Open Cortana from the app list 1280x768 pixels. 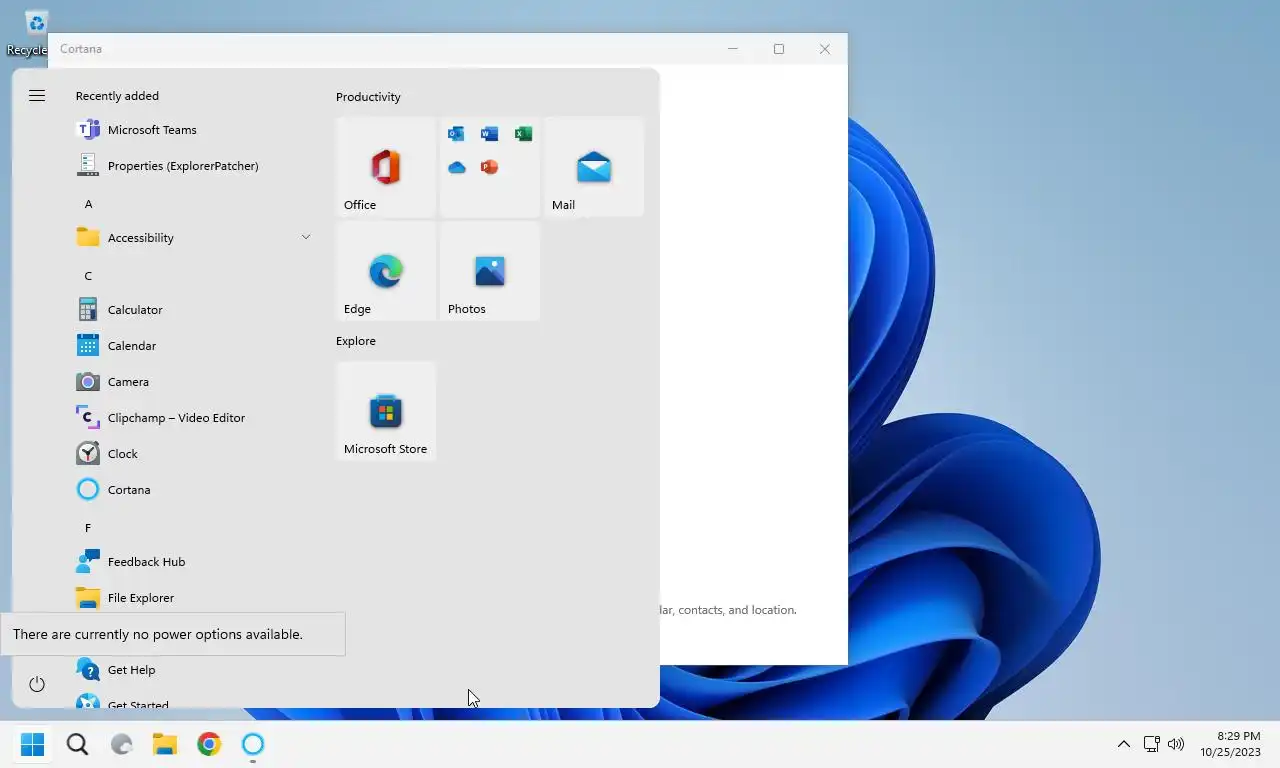[194, 490]
